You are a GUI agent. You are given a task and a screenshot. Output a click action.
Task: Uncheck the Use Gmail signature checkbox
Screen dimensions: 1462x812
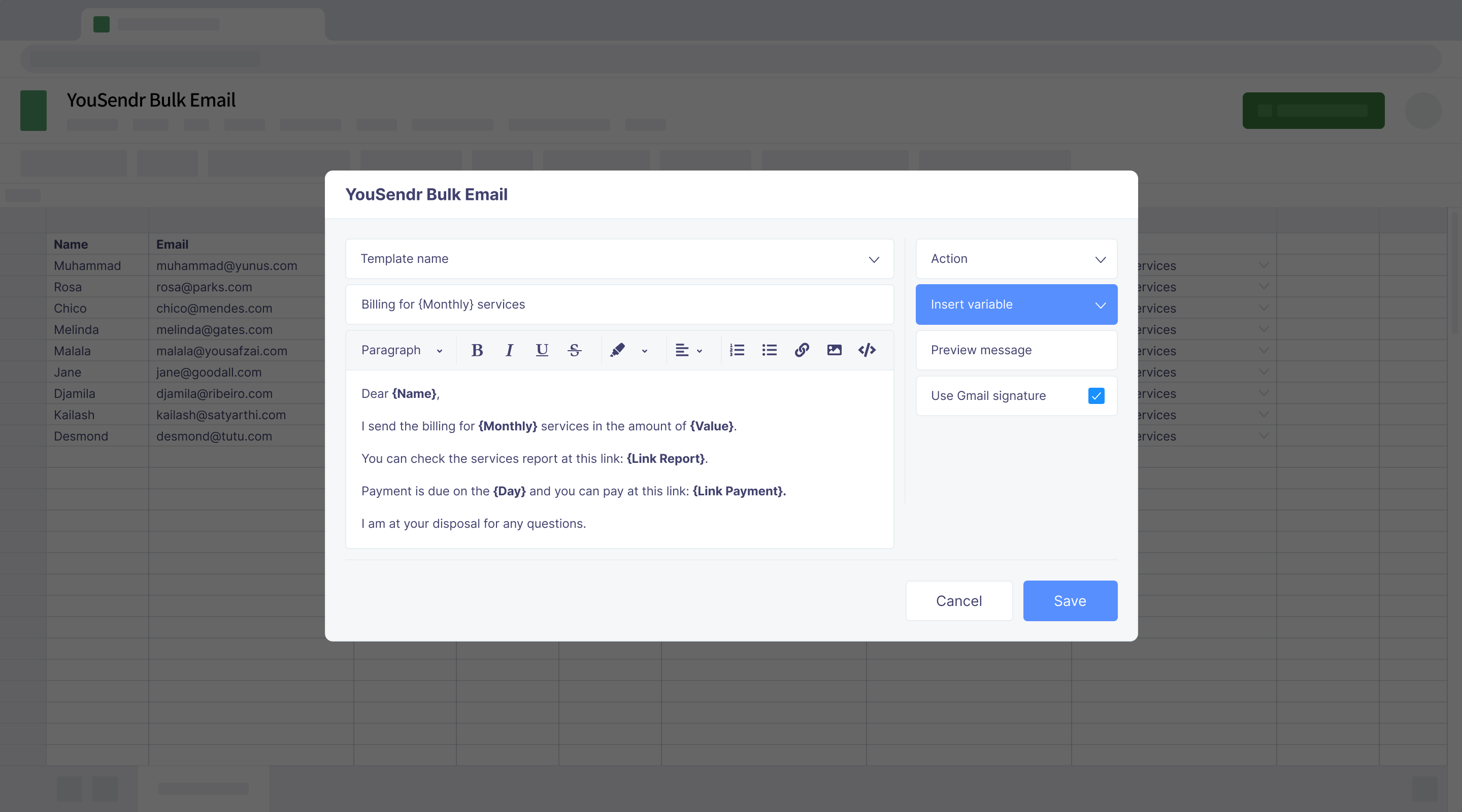click(x=1096, y=395)
